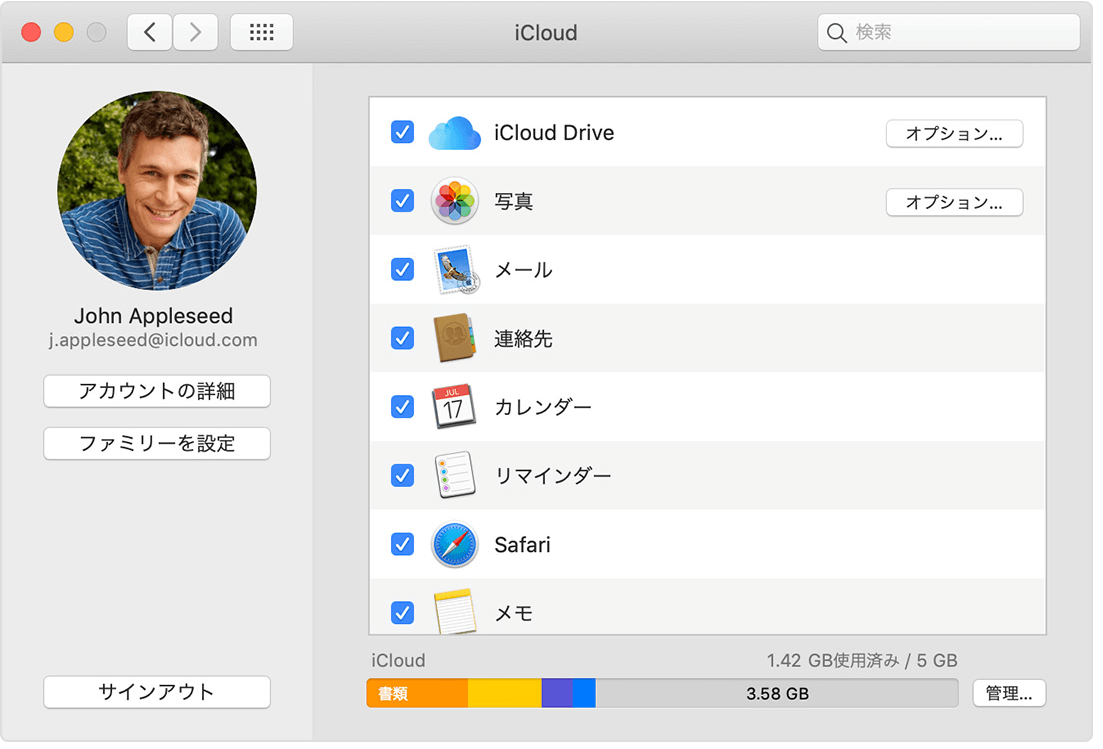Click the メール row label

(523, 269)
